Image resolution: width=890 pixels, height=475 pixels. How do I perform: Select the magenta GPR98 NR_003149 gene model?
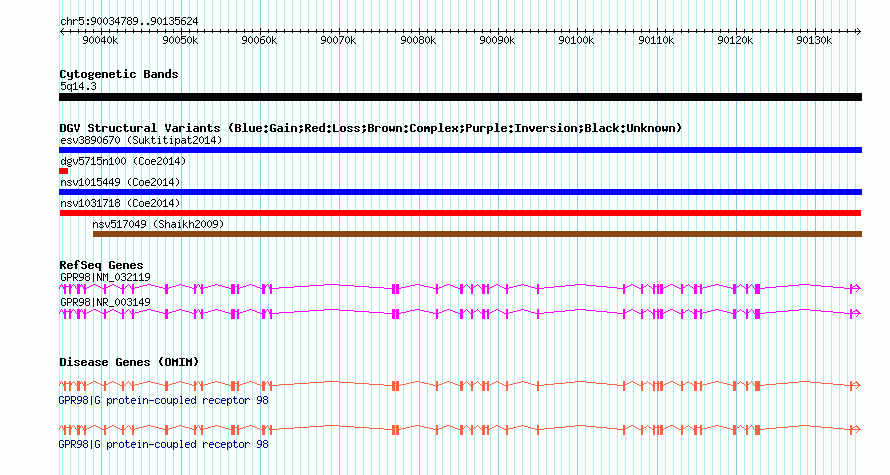[460, 313]
